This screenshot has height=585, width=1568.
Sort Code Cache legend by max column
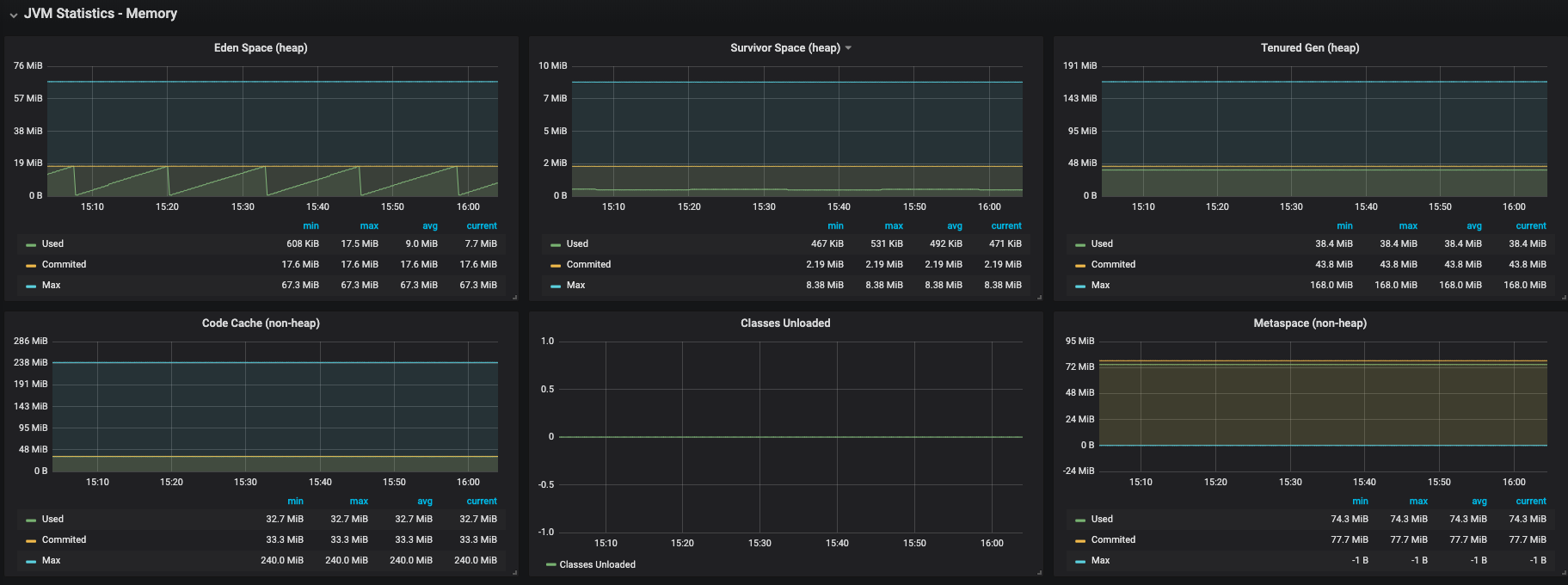pos(359,502)
